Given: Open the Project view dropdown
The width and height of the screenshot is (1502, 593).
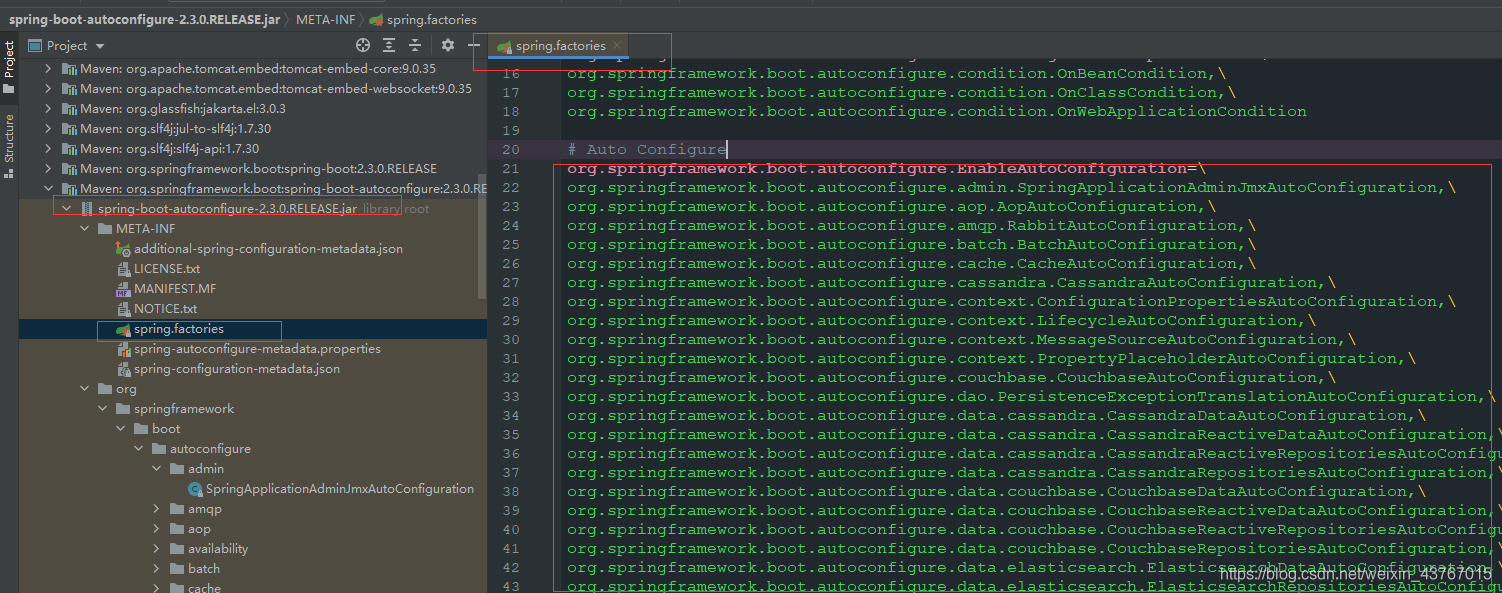Looking at the screenshot, I should click(100, 46).
